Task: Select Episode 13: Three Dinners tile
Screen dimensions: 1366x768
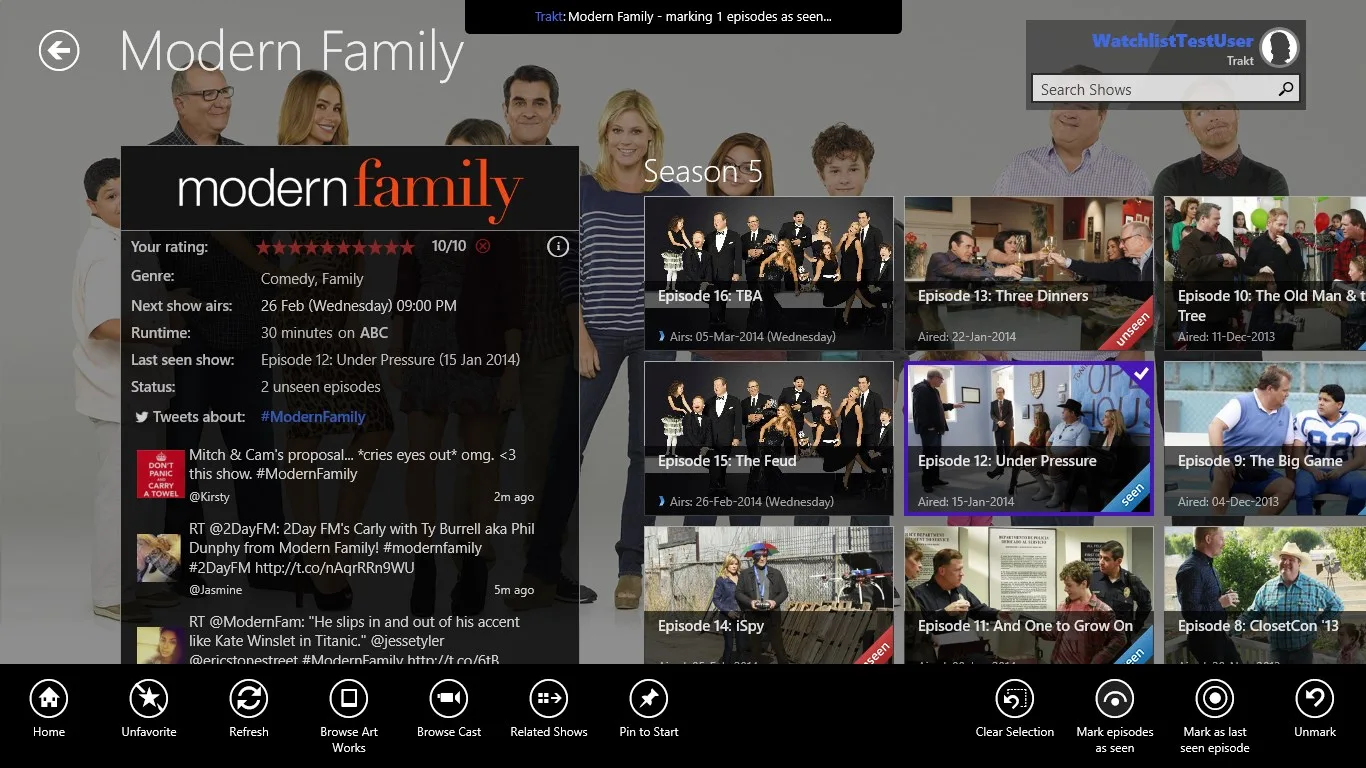Action: 1029,273
